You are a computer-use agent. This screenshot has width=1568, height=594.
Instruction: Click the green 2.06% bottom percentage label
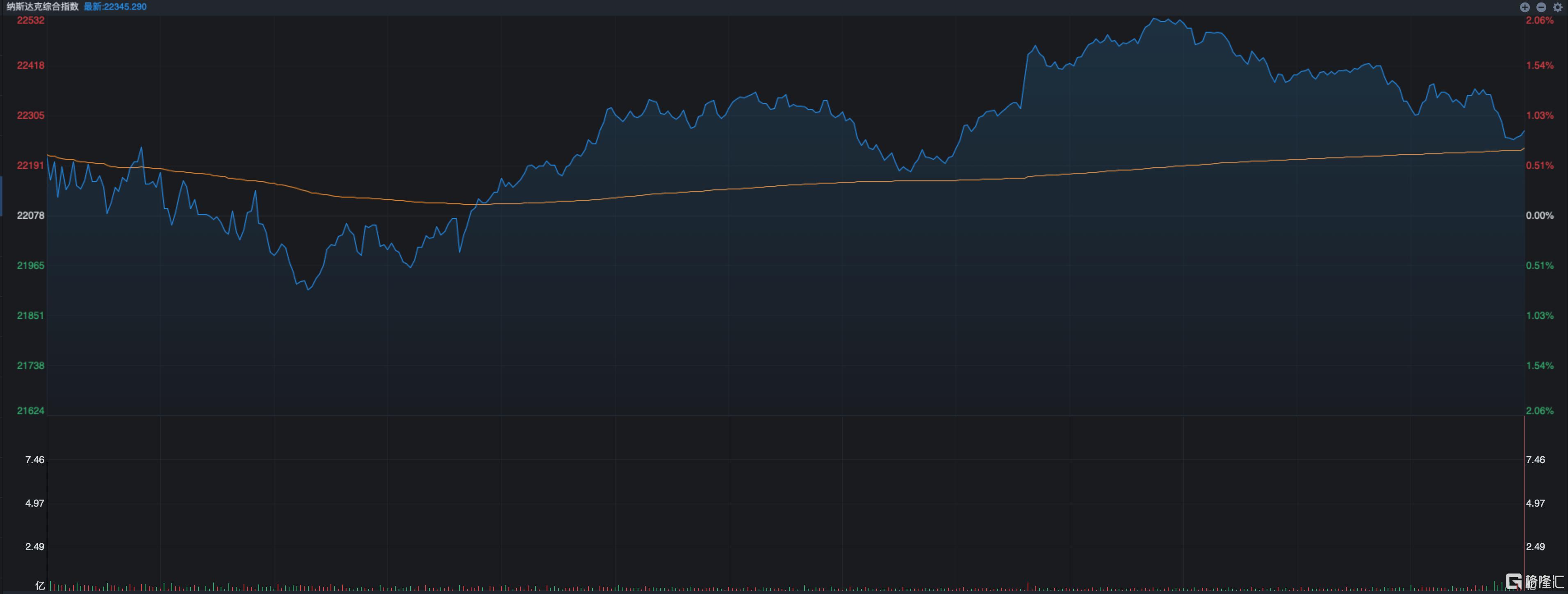pos(1539,411)
